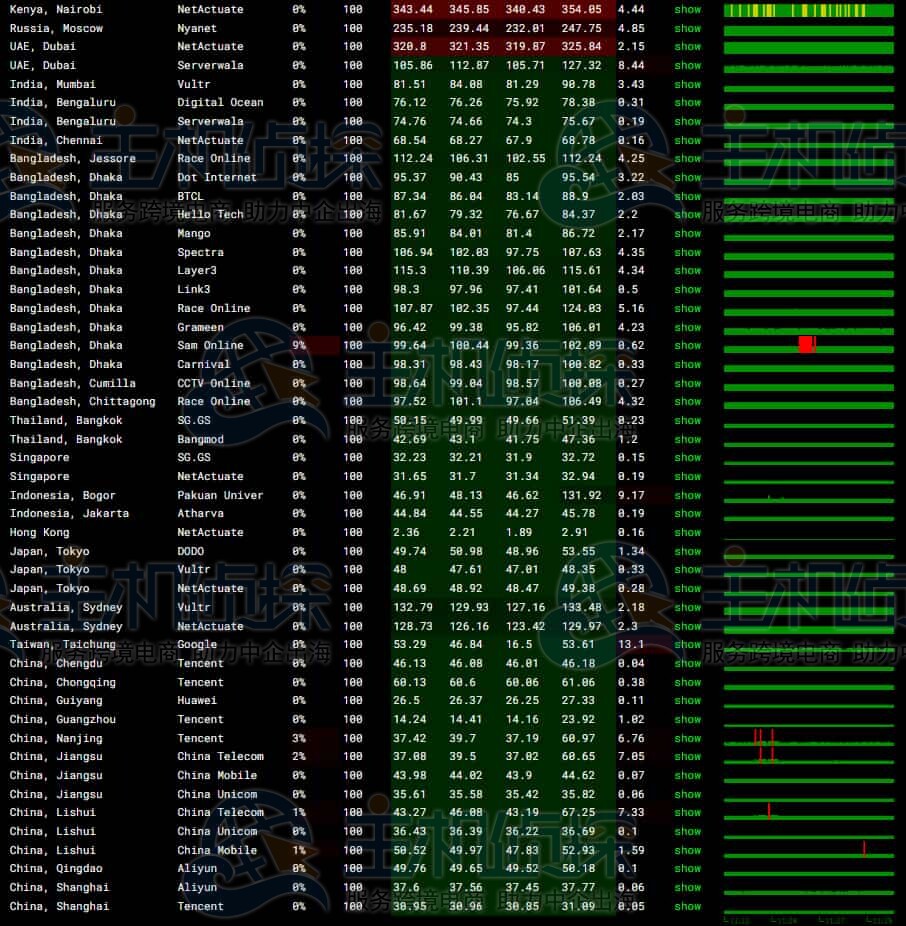
Task: Select 'Russia, Moscow' location cell
Action: [56, 28]
